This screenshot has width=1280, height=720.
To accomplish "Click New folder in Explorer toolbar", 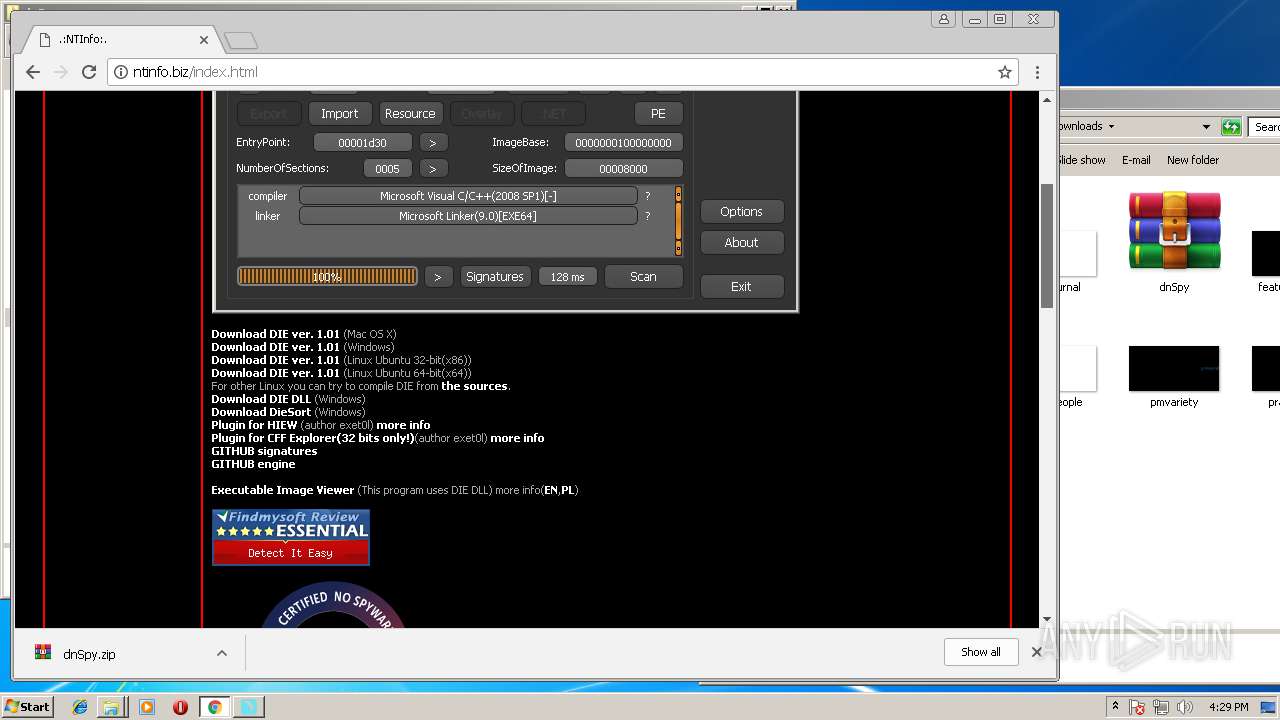I will [x=1192, y=160].
